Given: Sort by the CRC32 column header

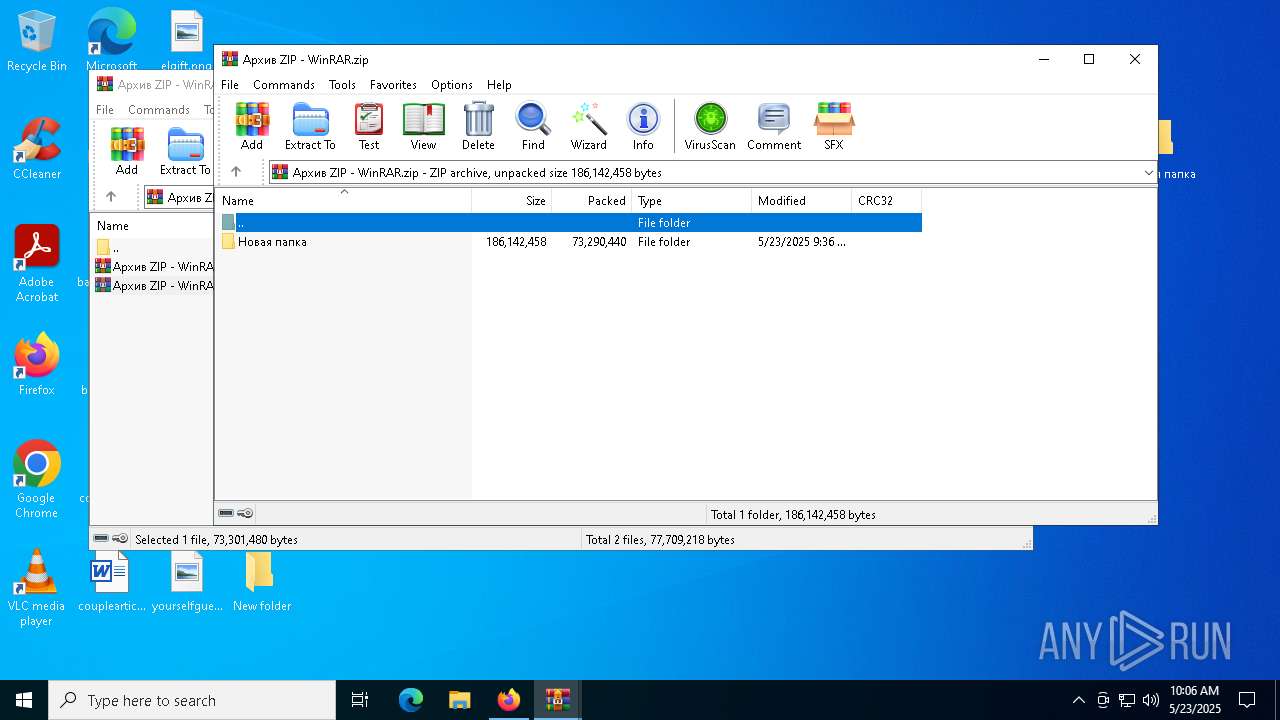Looking at the screenshot, I should point(887,200).
